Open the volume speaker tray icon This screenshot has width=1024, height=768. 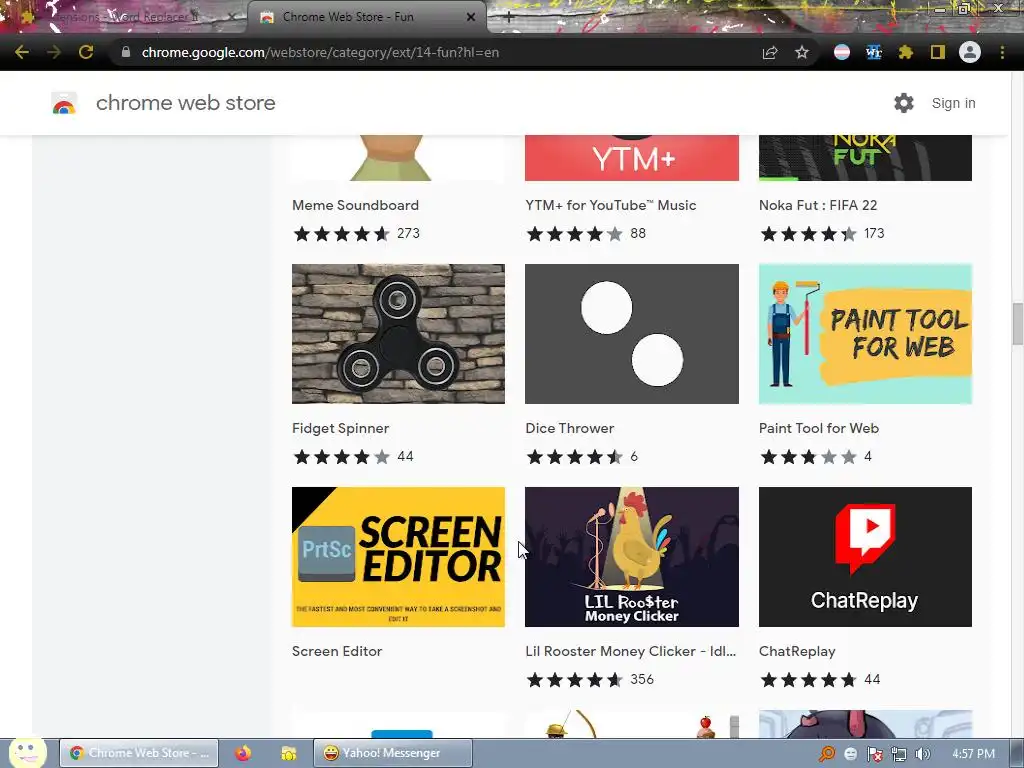(x=922, y=754)
